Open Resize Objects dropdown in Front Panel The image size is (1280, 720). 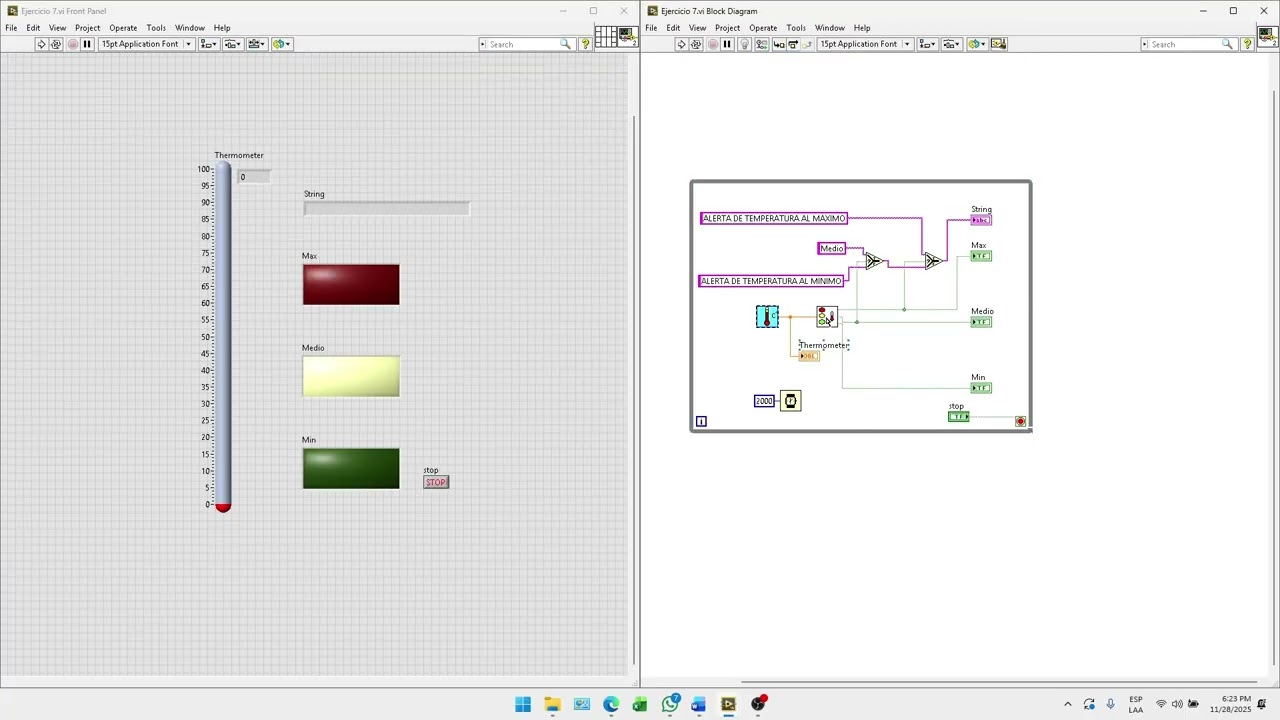coord(257,44)
